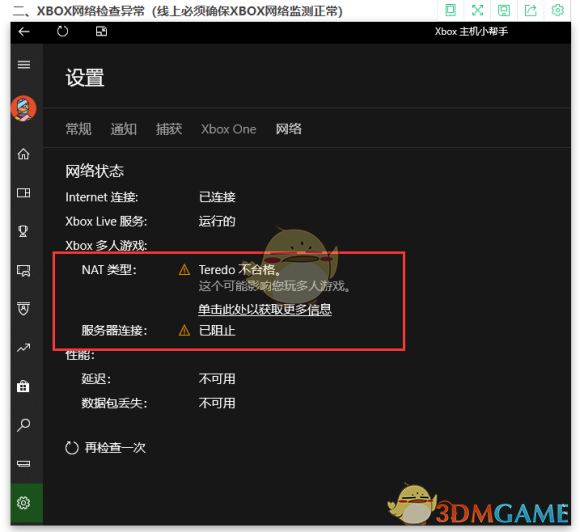This screenshot has width=580, height=532.
Task: Go to Home in sidebar
Action: [24, 154]
